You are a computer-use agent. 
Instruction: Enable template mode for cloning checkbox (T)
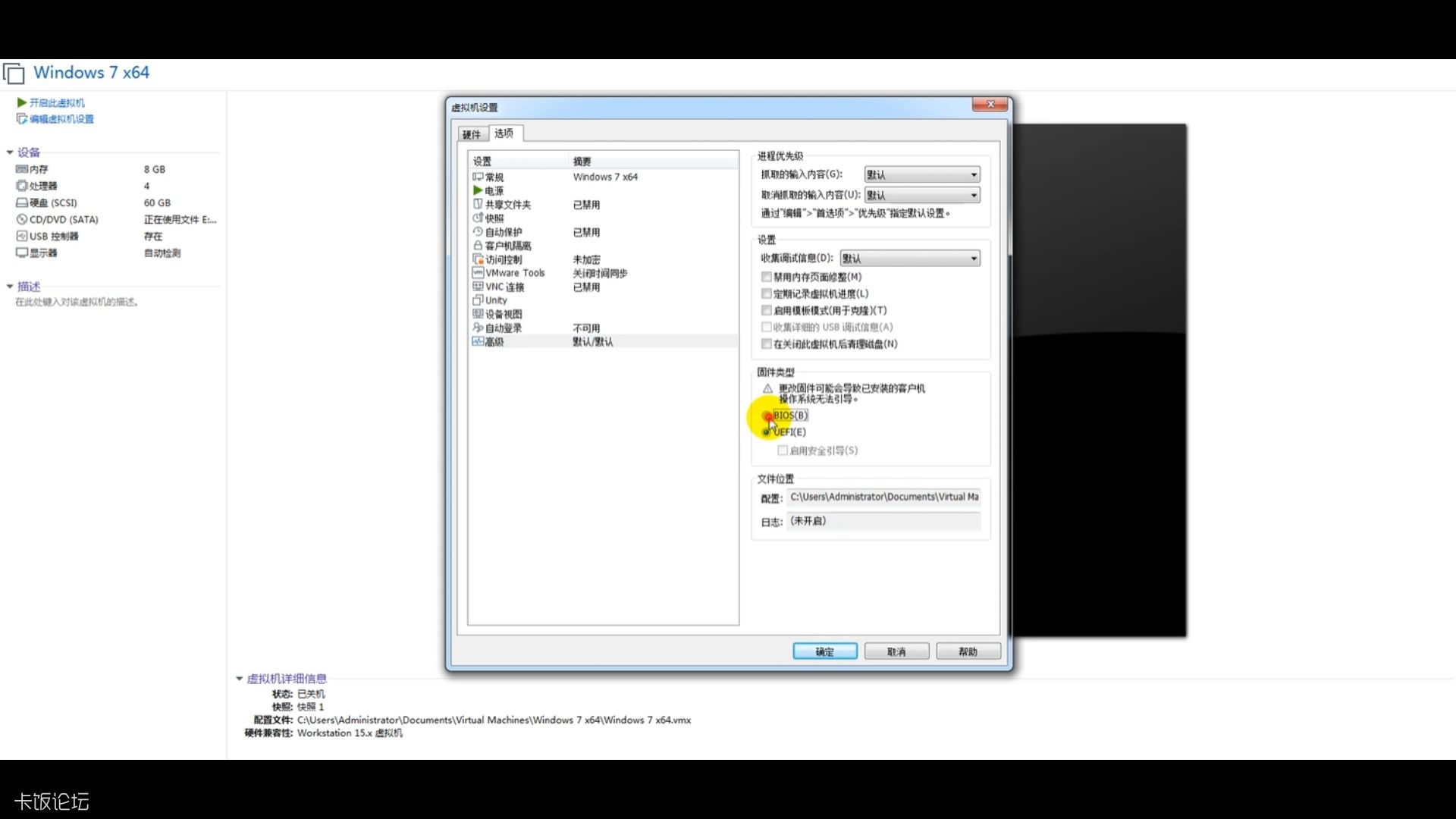[x=766, y=310]
